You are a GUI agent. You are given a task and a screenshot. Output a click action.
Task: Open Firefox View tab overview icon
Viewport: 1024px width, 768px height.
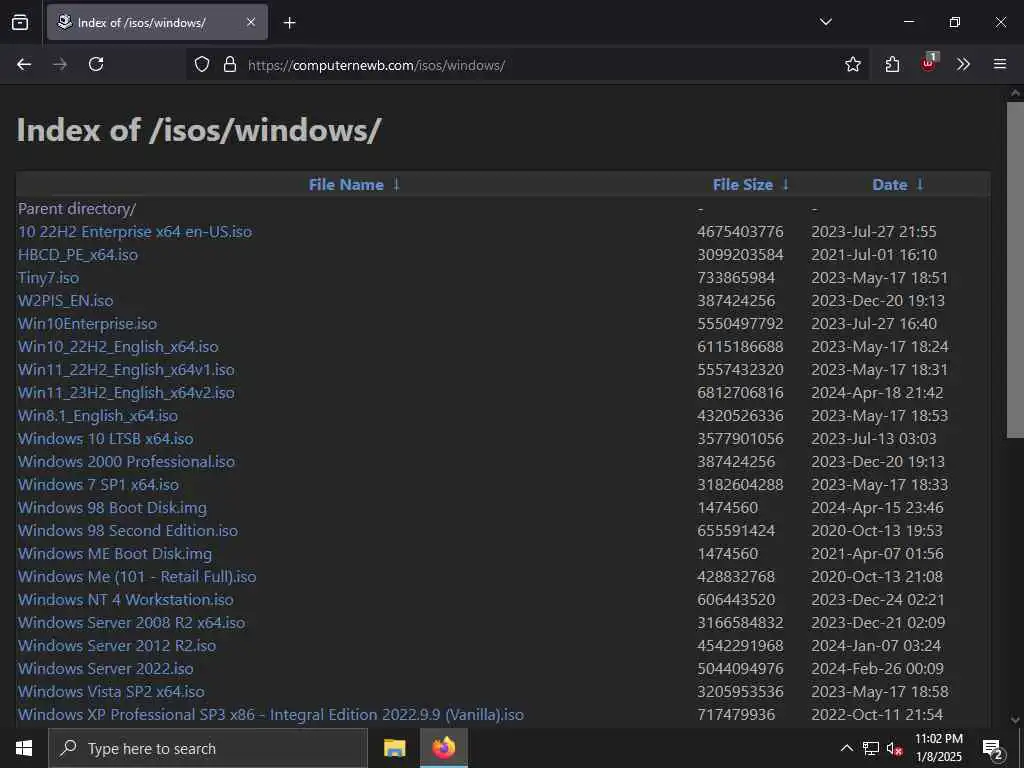pos(20,22)
